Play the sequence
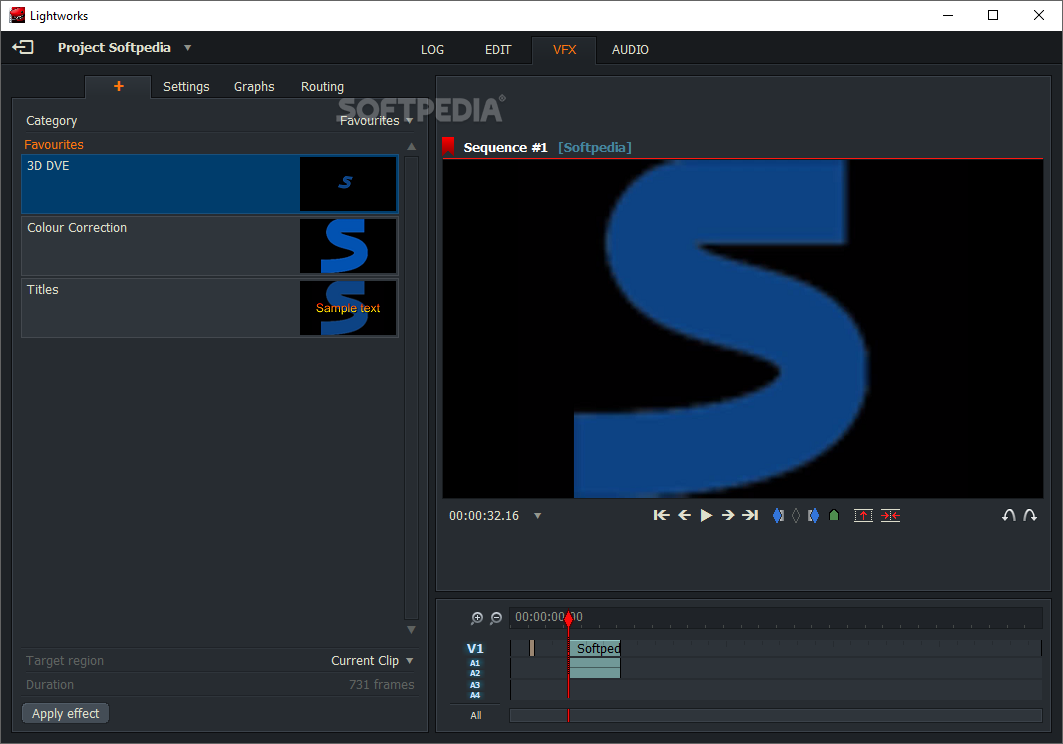Image resolution: width=1063 pixels, height=744 pixels. point(706,515)
